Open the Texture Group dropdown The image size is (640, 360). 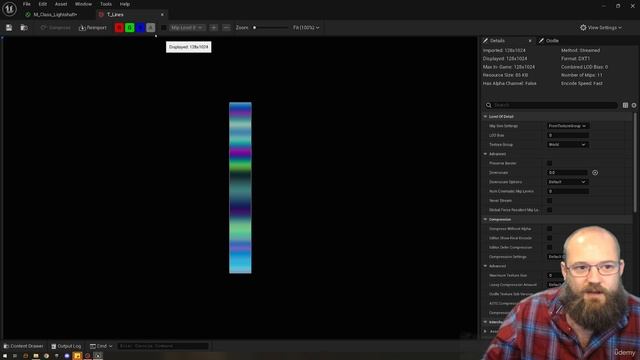tap(568, 144)
